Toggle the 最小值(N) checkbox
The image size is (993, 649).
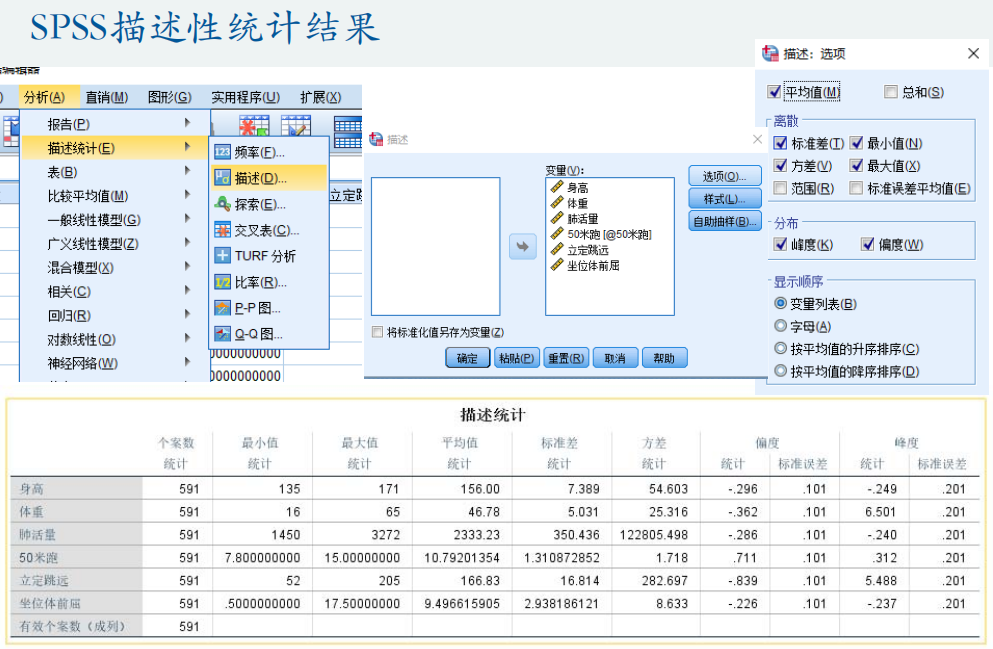pyautogui.click(x=856, y=143)
